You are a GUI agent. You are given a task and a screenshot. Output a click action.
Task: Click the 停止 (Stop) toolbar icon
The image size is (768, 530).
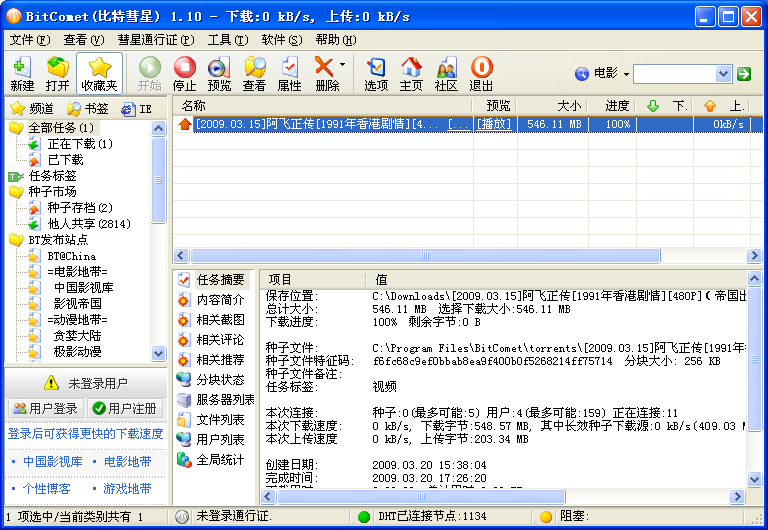(x=184, y=73)
